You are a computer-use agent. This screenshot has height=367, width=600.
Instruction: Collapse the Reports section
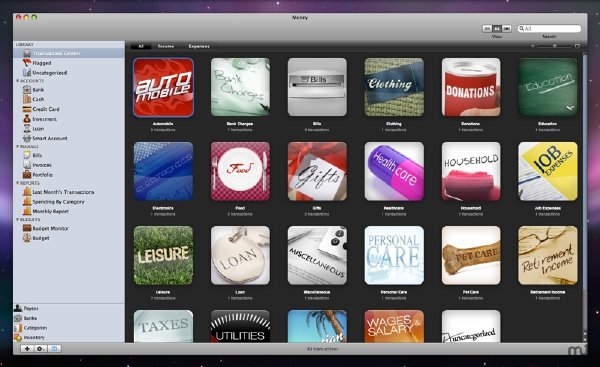17,183
